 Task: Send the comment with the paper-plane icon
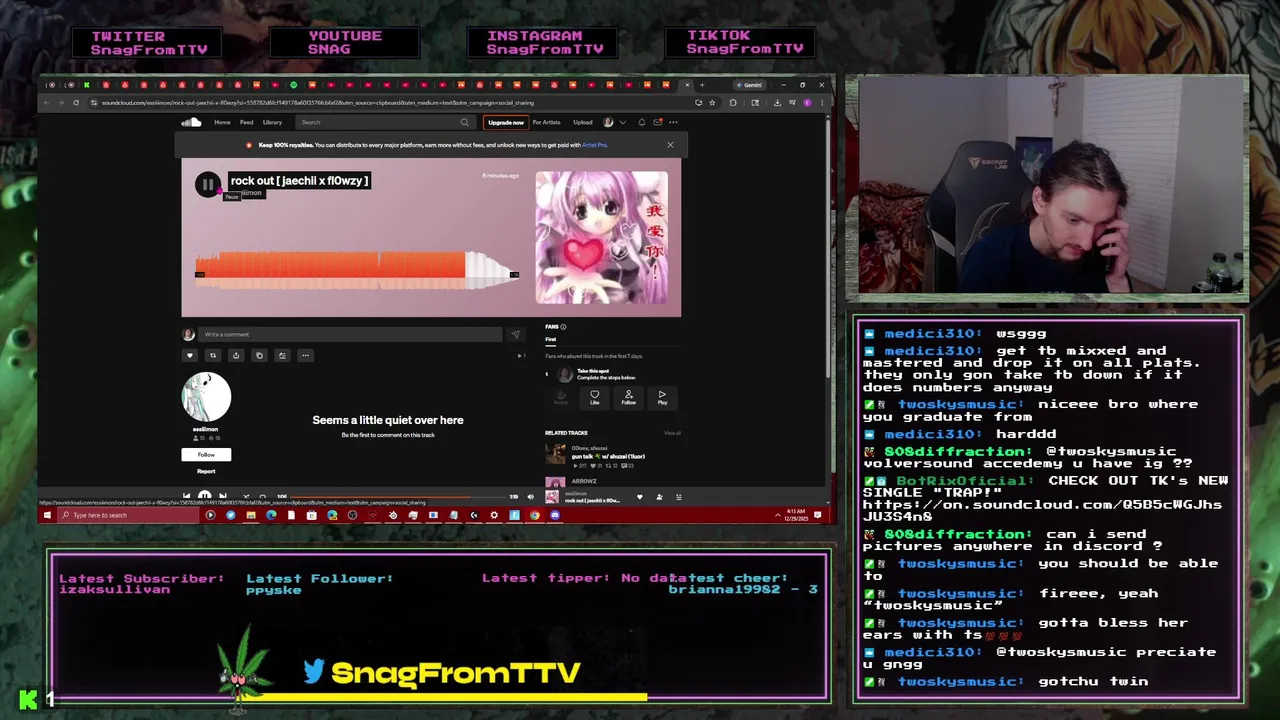click(x=515, y=334)
